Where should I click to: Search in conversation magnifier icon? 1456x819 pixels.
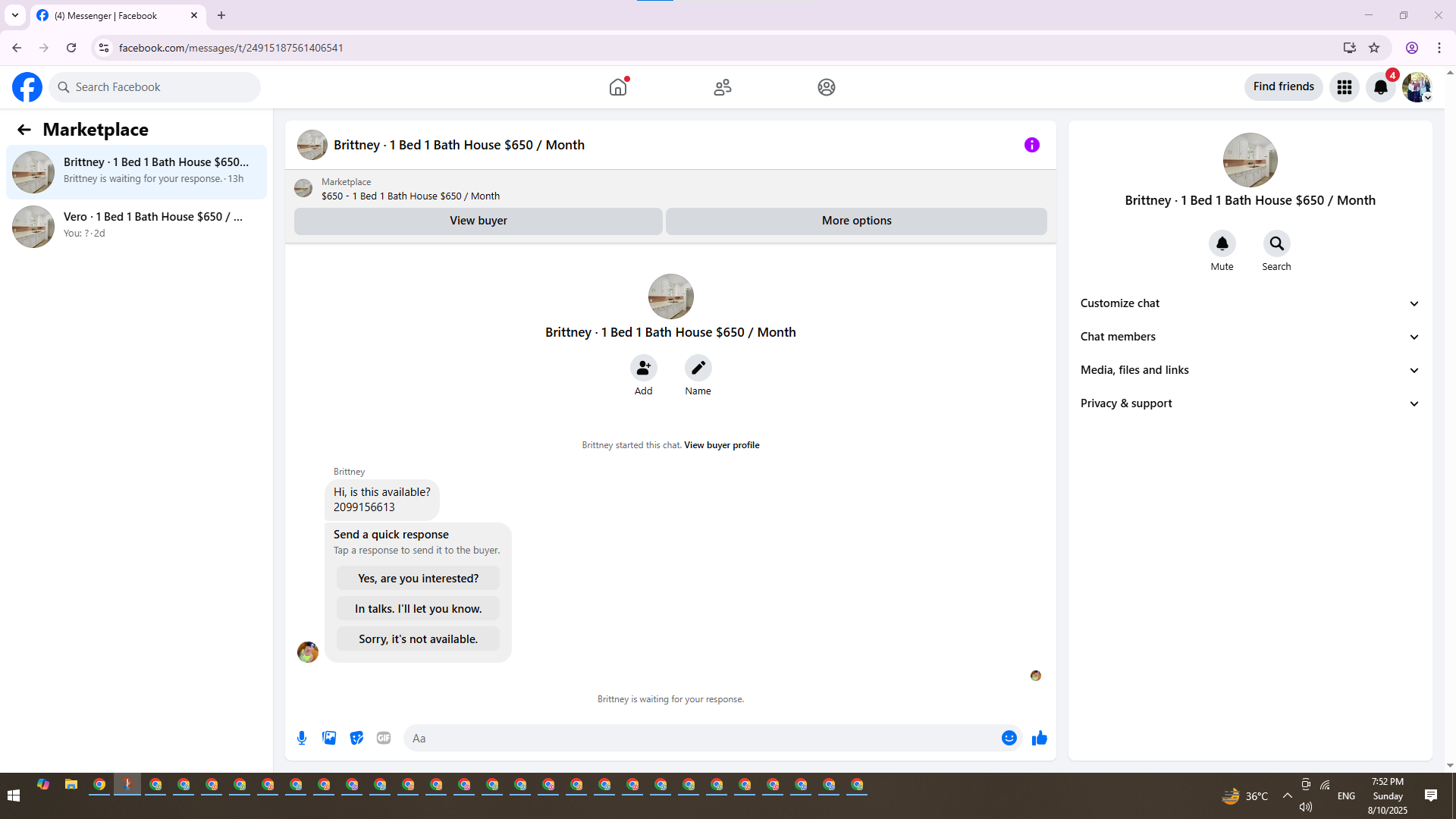[x=1276, y=243]
